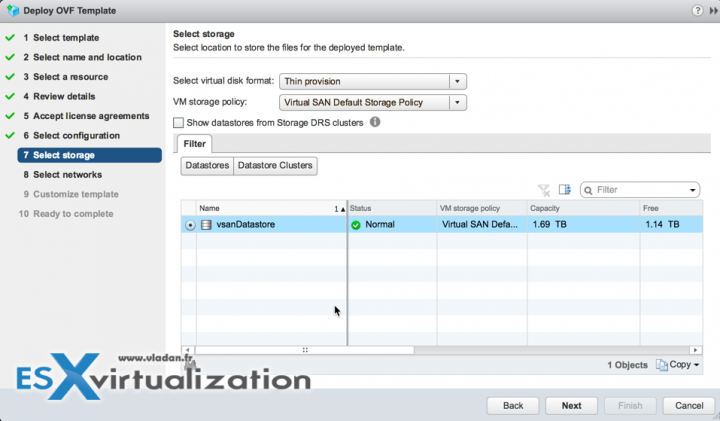This screenshot has height=421, width=720.
Task: Sort by the Name column header
Action: coord(271,208)
